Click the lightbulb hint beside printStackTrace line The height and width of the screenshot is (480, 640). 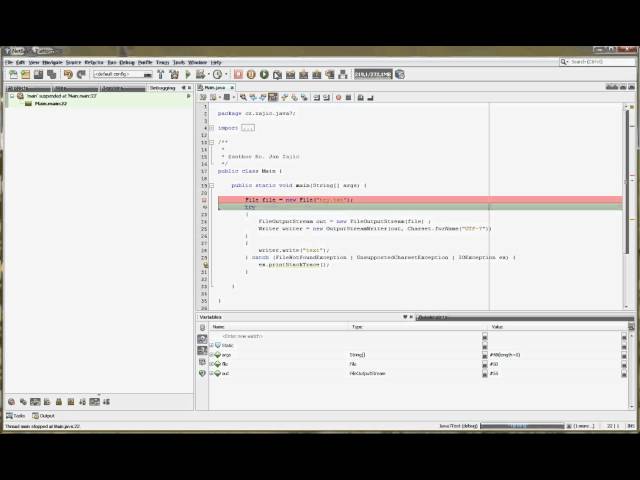(206, 265)
